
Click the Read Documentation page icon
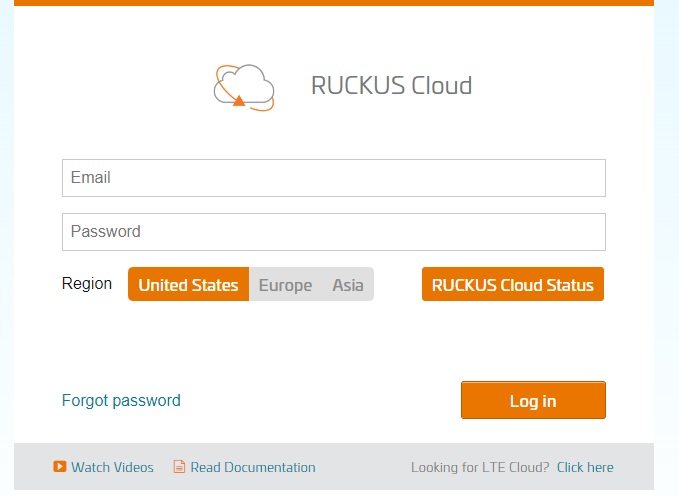179,467
